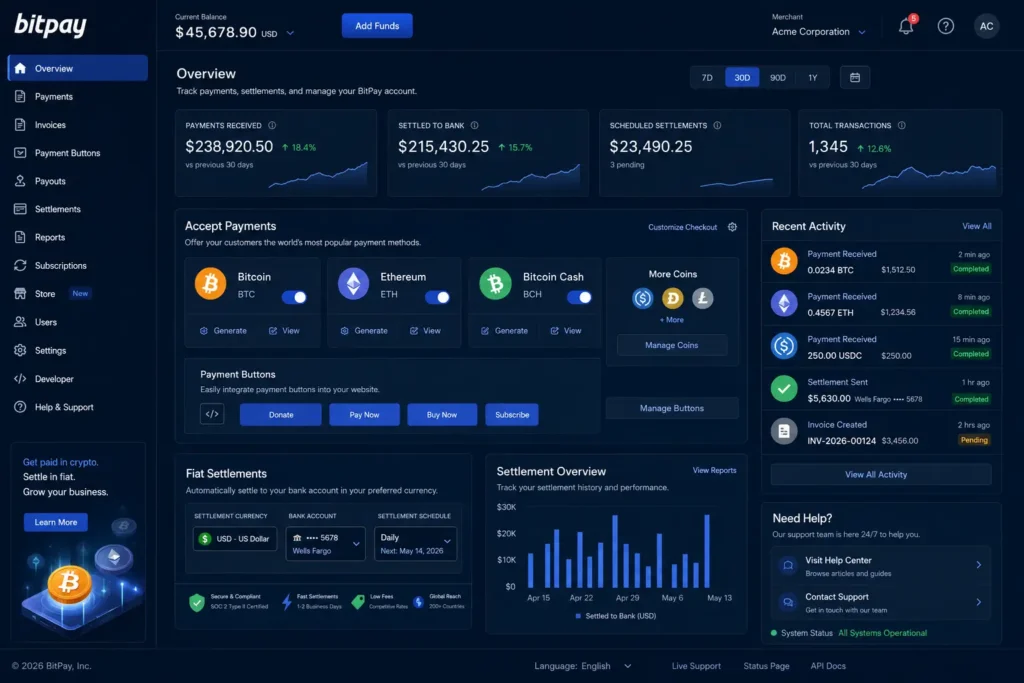Click the Settled to Bank (USD) legend
Screen dimensions: 1024x683
(x=615, y=616)
